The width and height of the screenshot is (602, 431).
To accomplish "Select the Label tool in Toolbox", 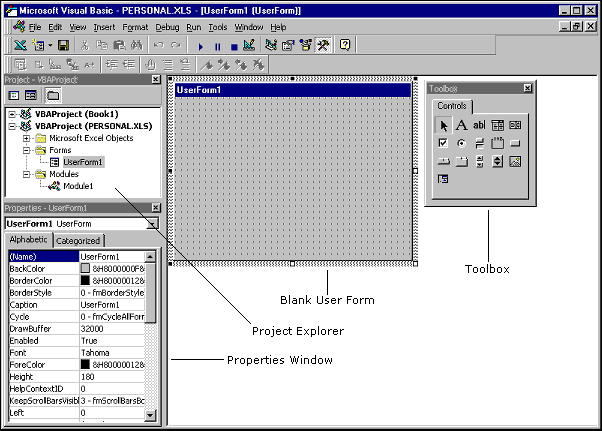I will point(461,125).
